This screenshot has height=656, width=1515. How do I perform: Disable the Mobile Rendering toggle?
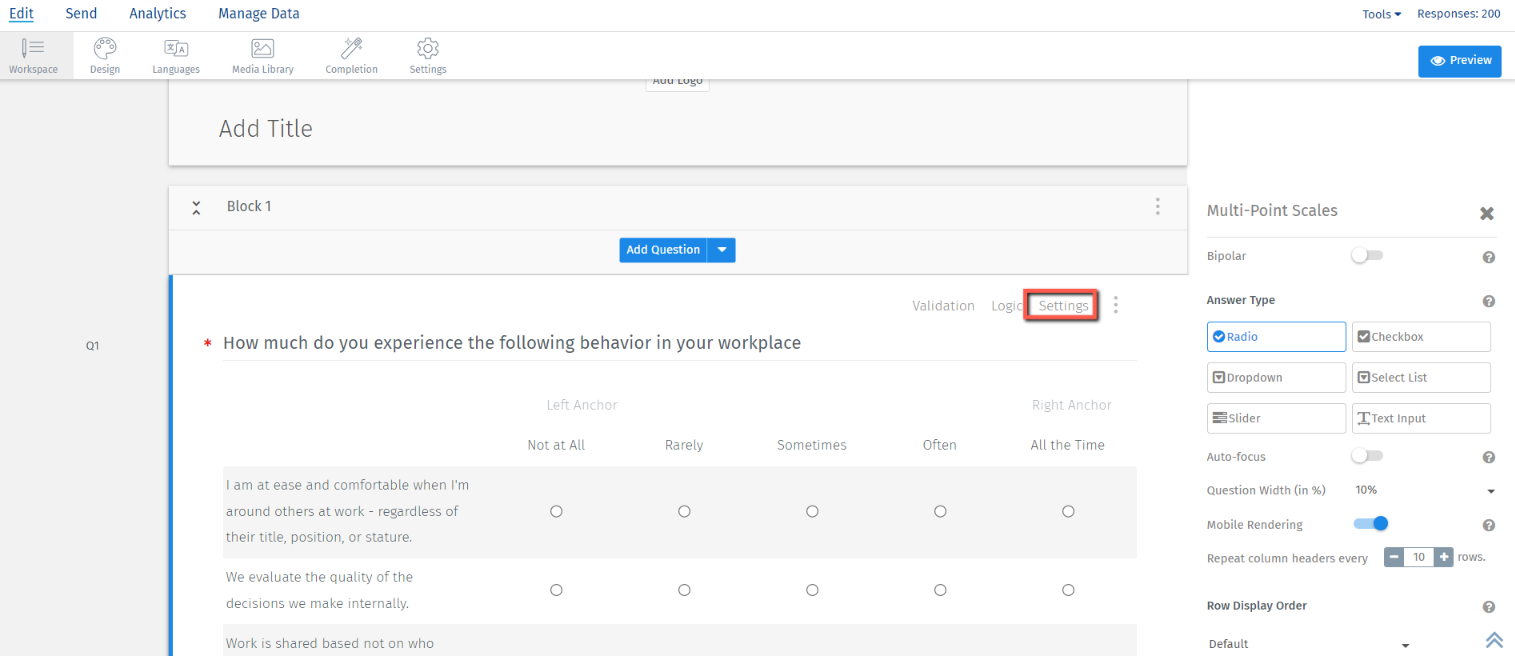point(1370,523)
